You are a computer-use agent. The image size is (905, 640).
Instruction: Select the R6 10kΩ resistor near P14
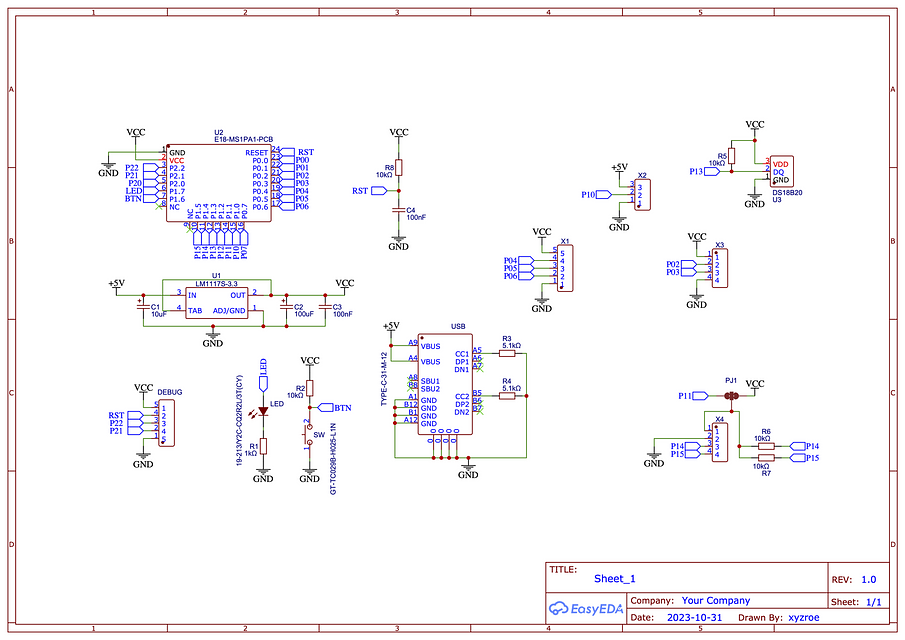pyautogui.click(x=766, y=446)
